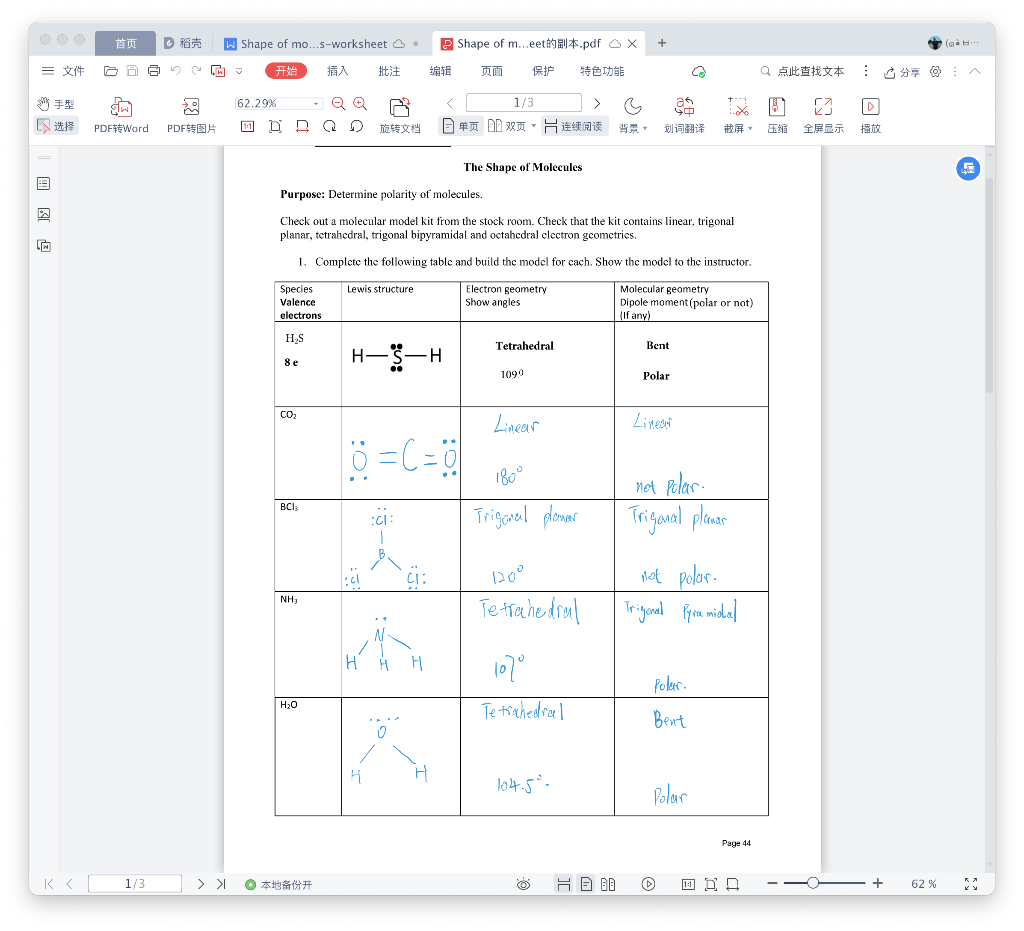Open the 文件 hamburger menu
This screenshot has height=931, width=1024.
[63, 71]
